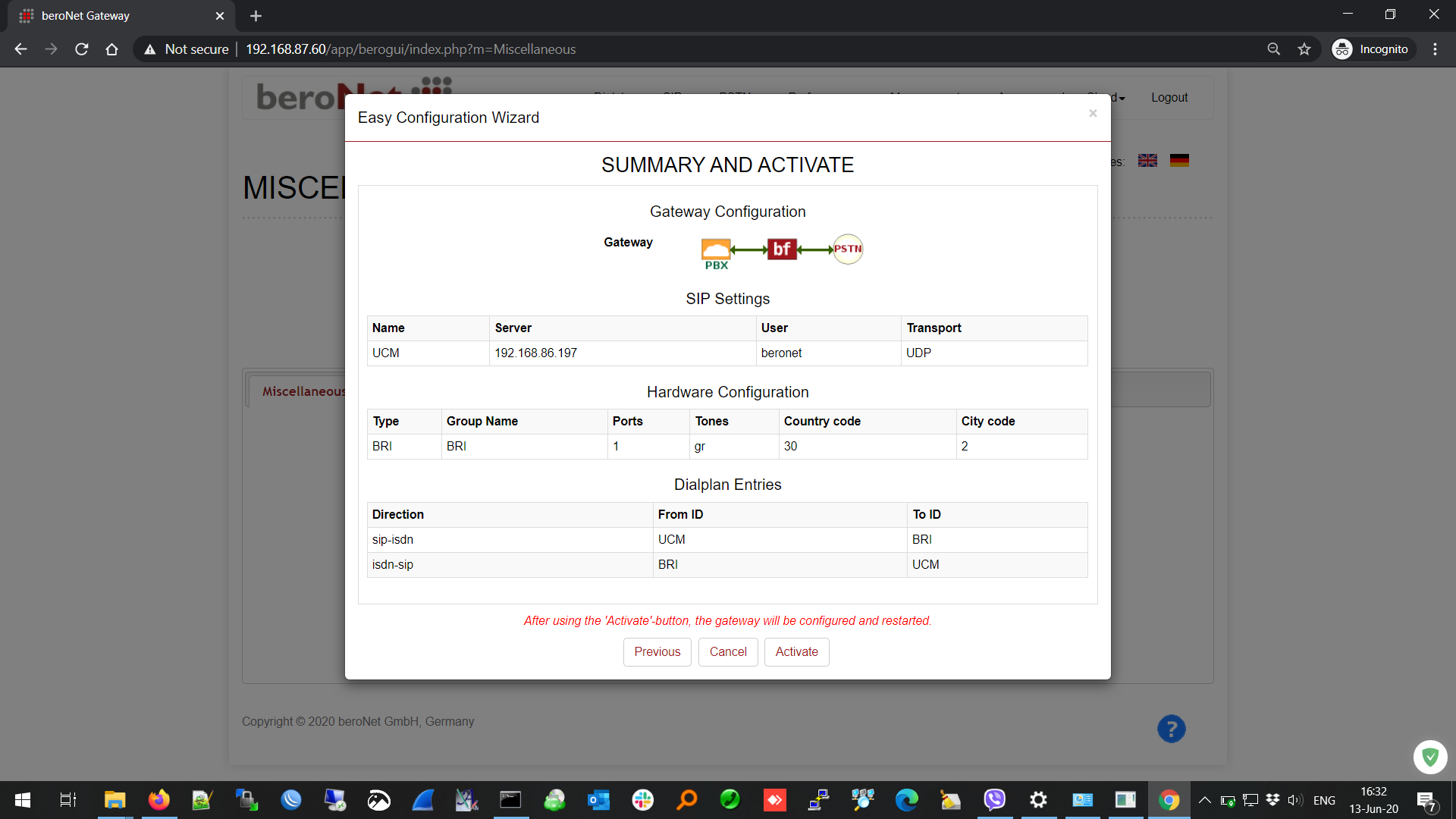Click the address bar URL
Image resolution: width=1456 pixels, height=819 pixels.
410,49
